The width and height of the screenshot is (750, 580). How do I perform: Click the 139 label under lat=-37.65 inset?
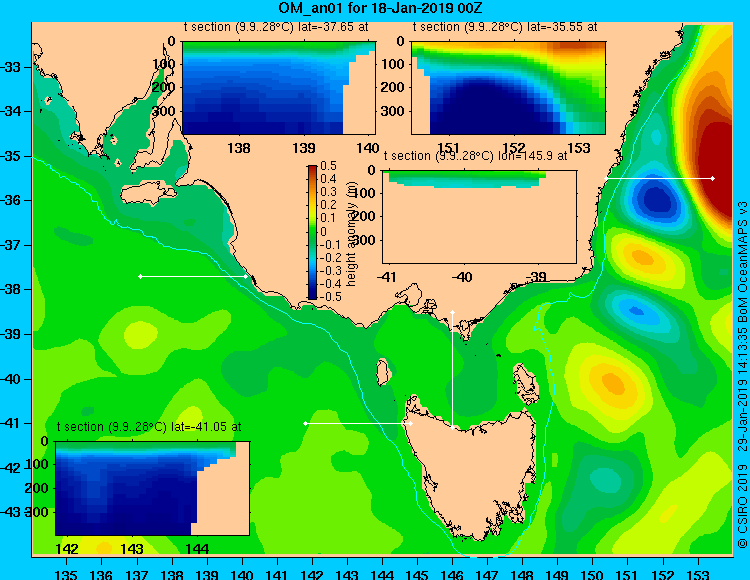click(x=304, y=148)
